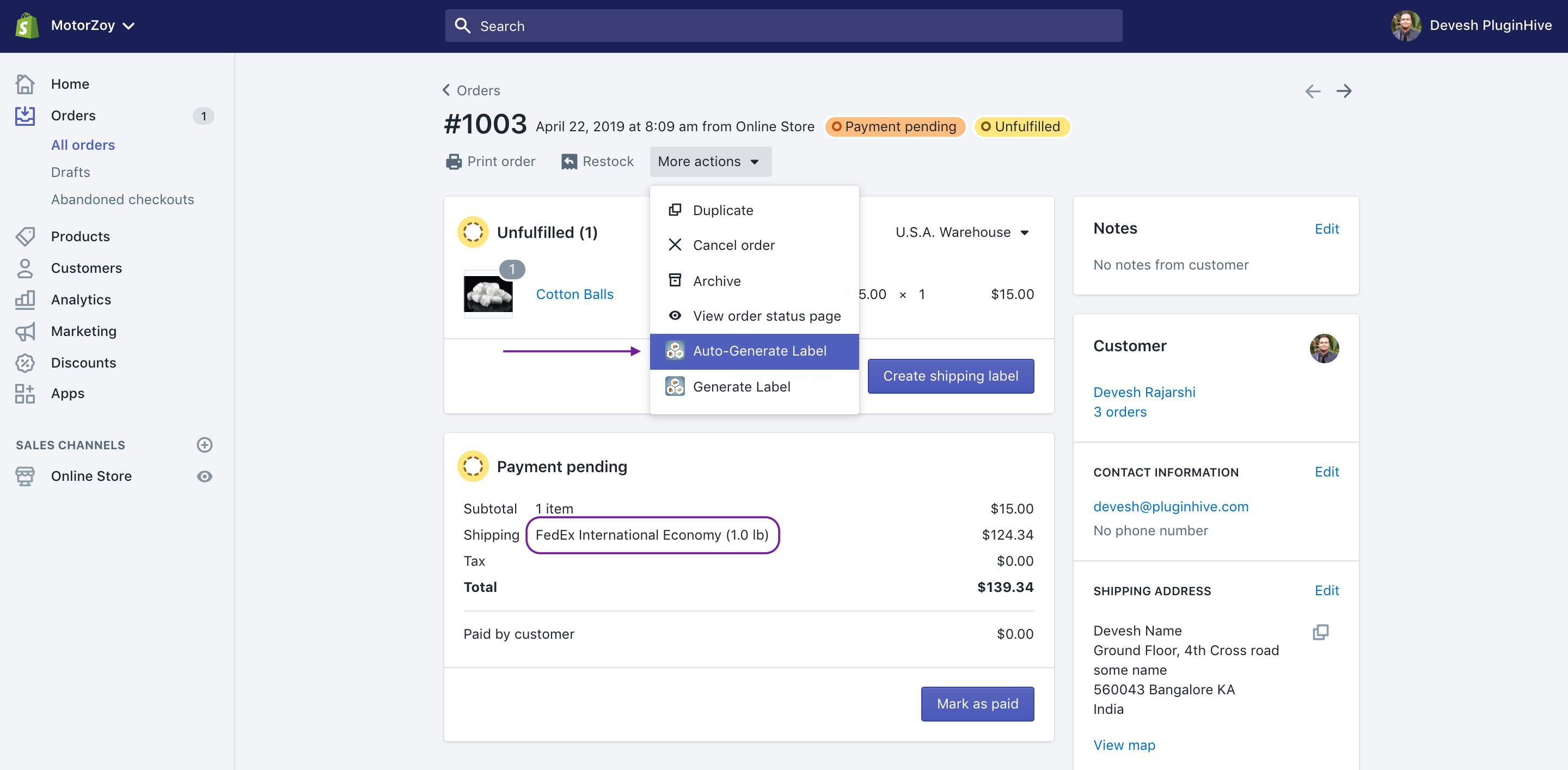
Task: Choose Cancel order from the menu
Action: [x=733, y=245]
